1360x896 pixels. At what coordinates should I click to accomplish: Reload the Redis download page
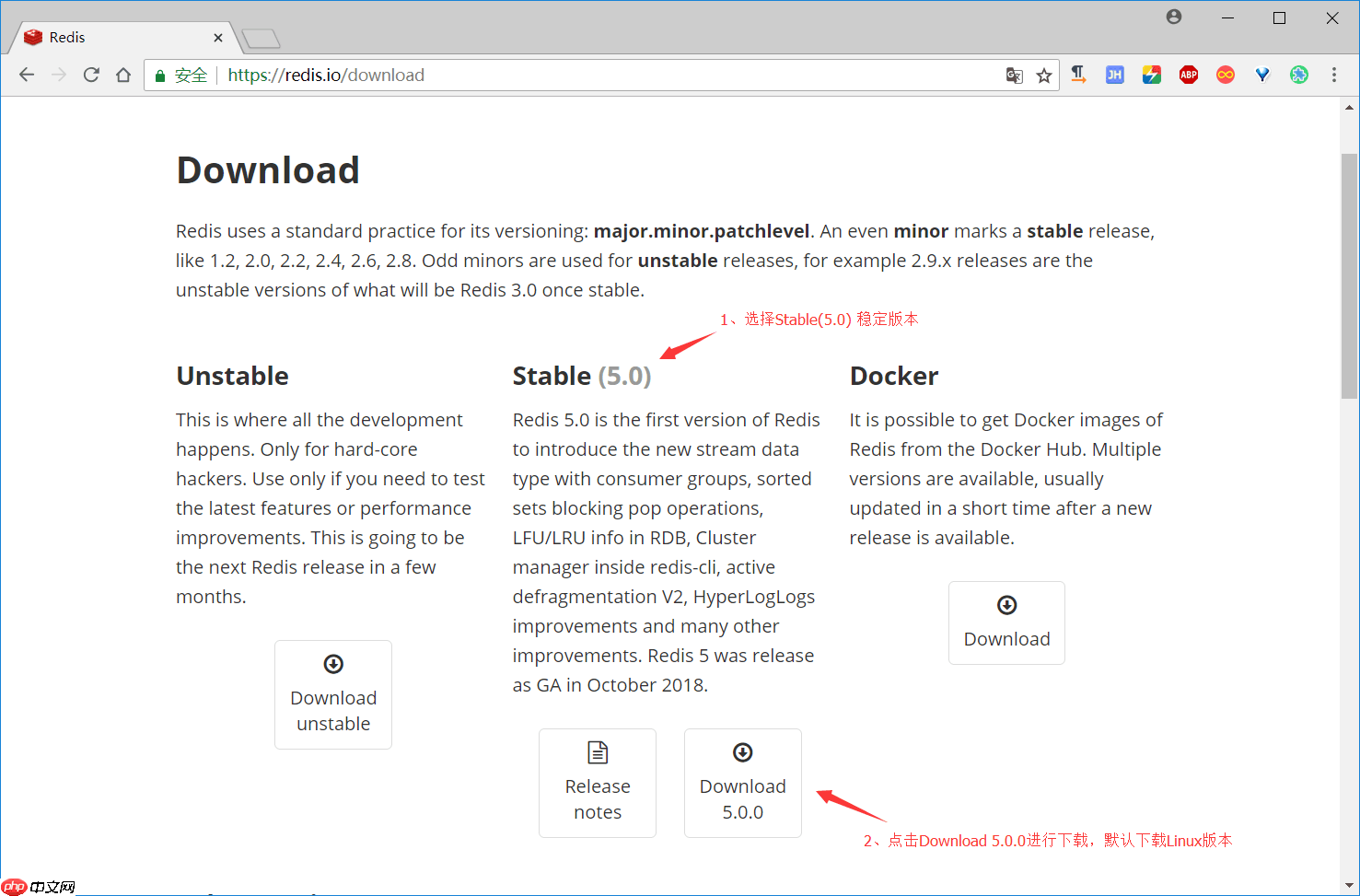click(x=91, y=75)
